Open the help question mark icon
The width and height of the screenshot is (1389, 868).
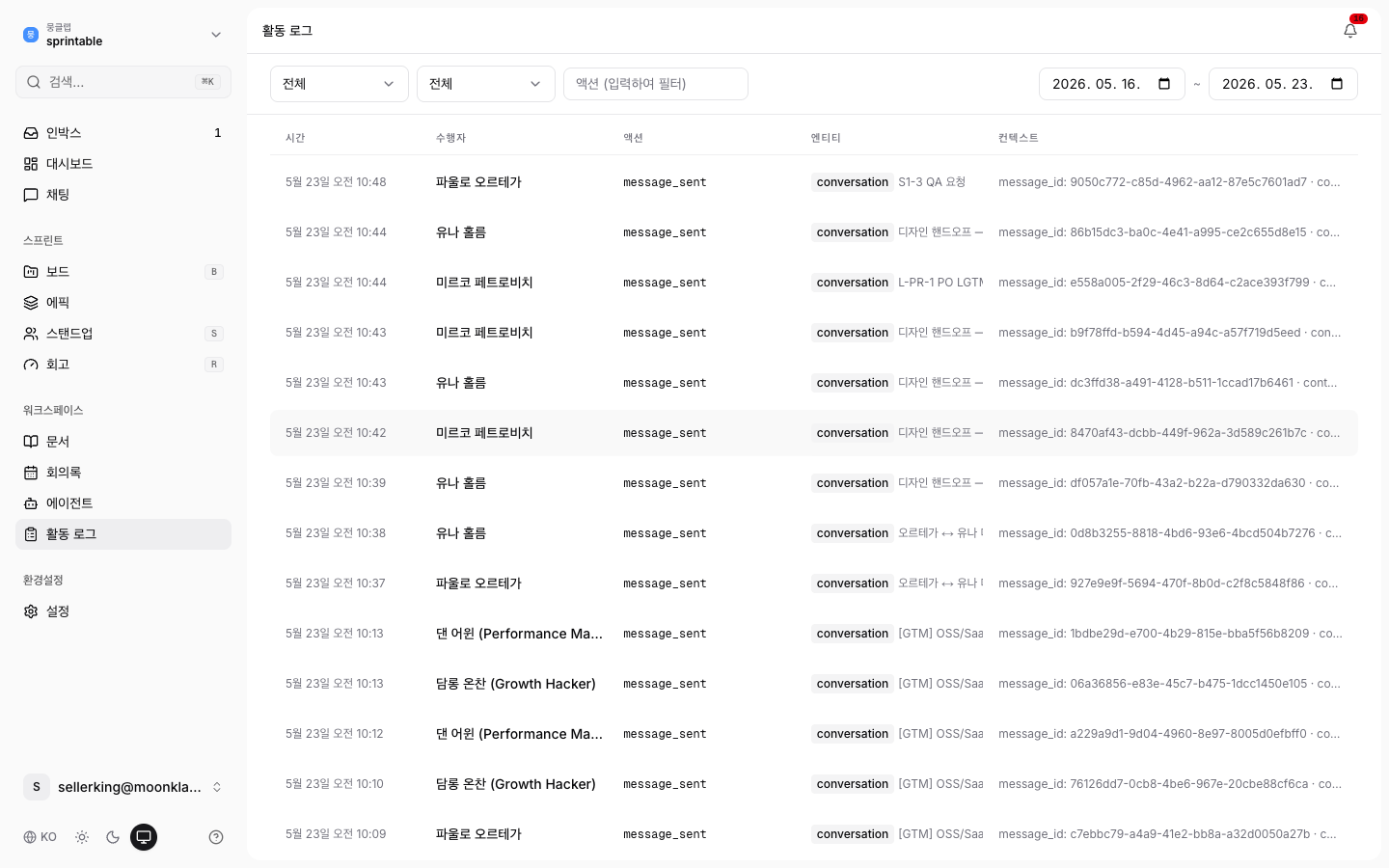pyautogui.click(x=216, y=837)
